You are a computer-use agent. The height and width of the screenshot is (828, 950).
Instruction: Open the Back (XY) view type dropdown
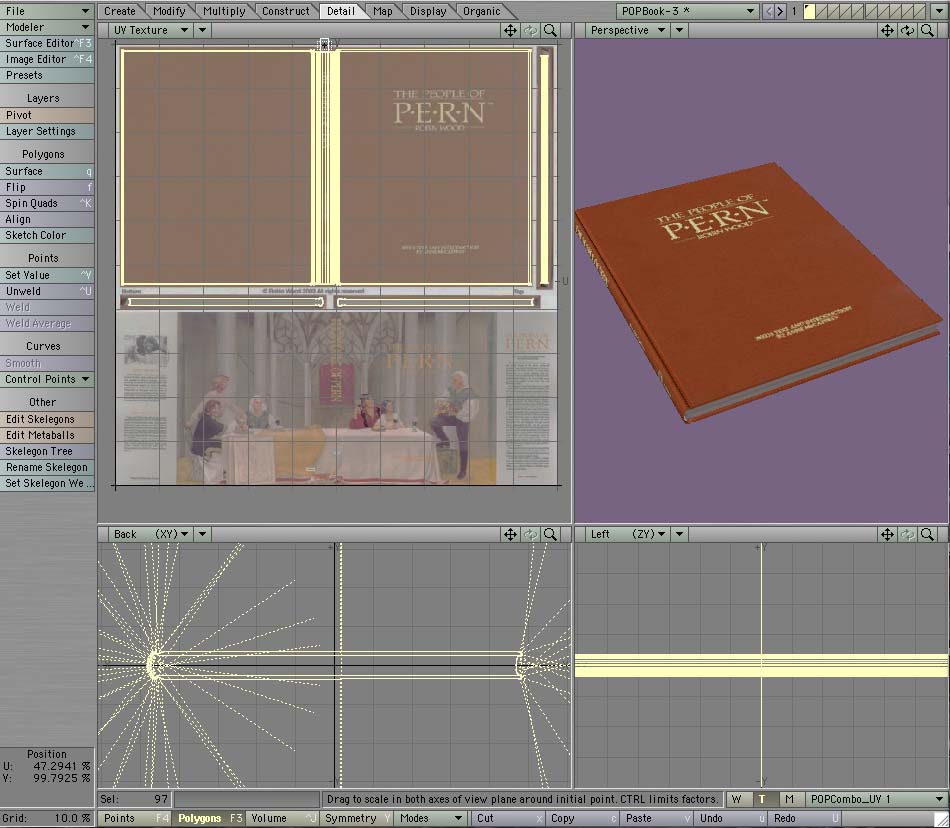[x=150, y=534]
